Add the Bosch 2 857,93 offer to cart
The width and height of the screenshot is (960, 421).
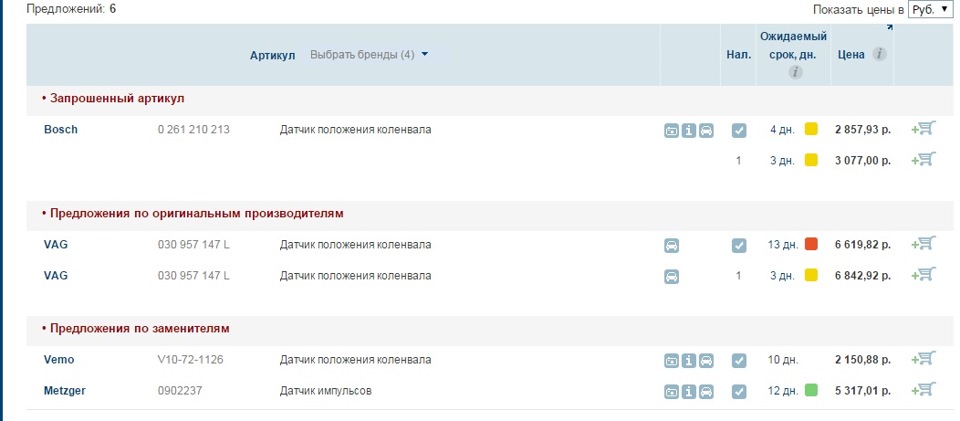point(924,129)
